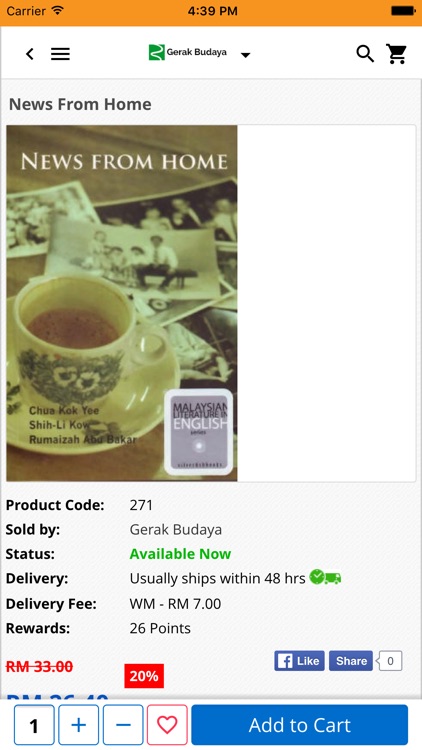Increase quantity with the plus button

78,725
